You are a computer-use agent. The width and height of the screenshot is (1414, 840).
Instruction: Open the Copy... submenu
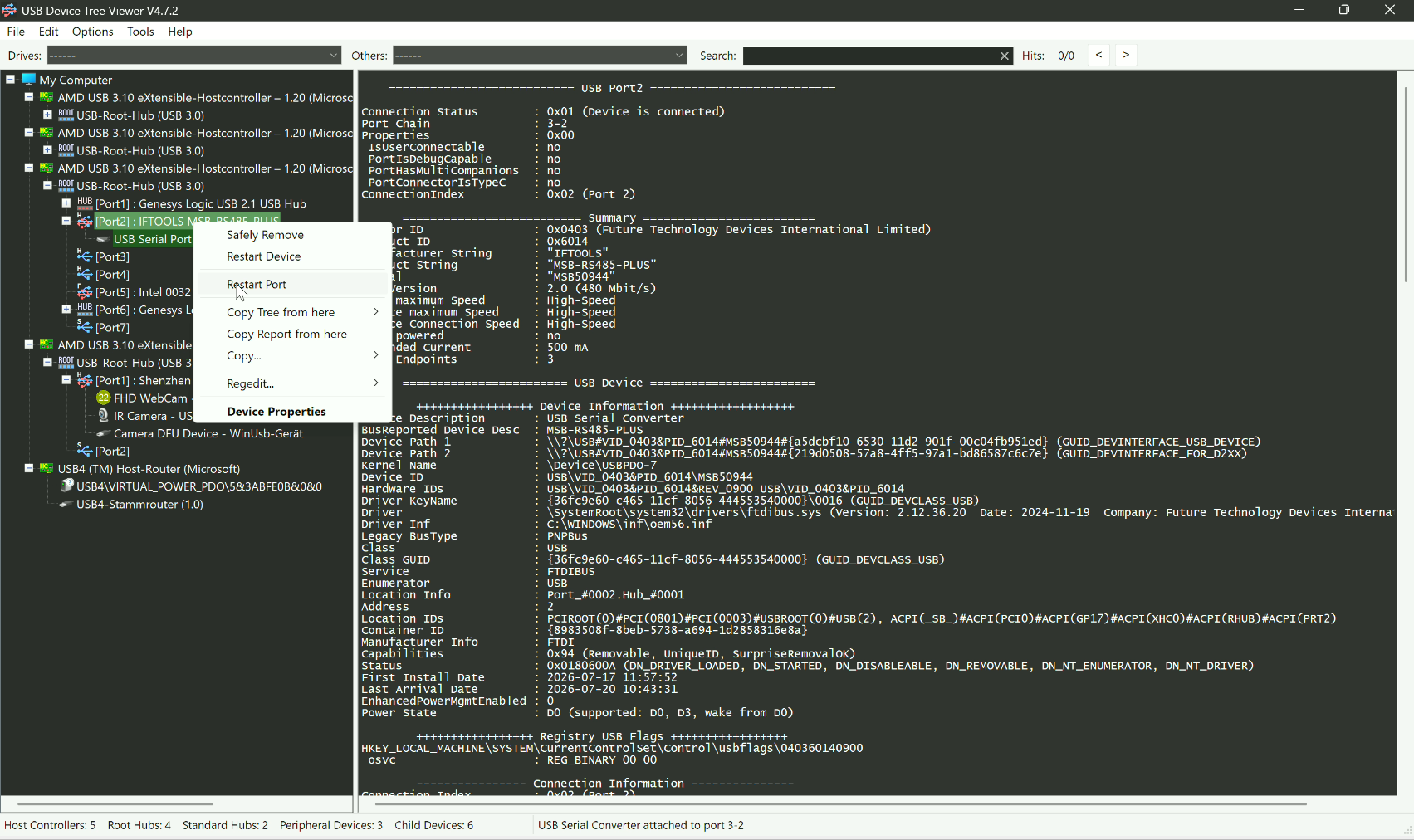coord(292,355)
